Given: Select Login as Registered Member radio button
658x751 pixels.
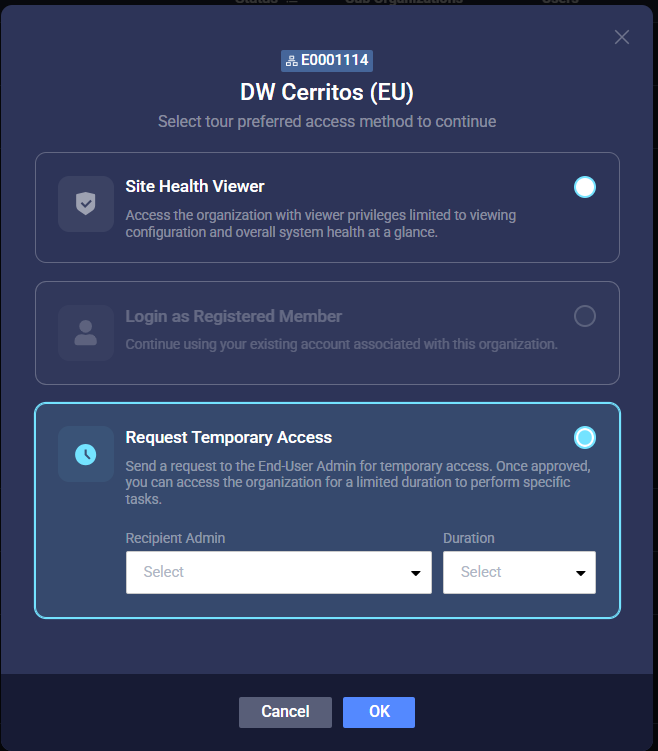Looking at the screenshot, I should tap(584, 316).
